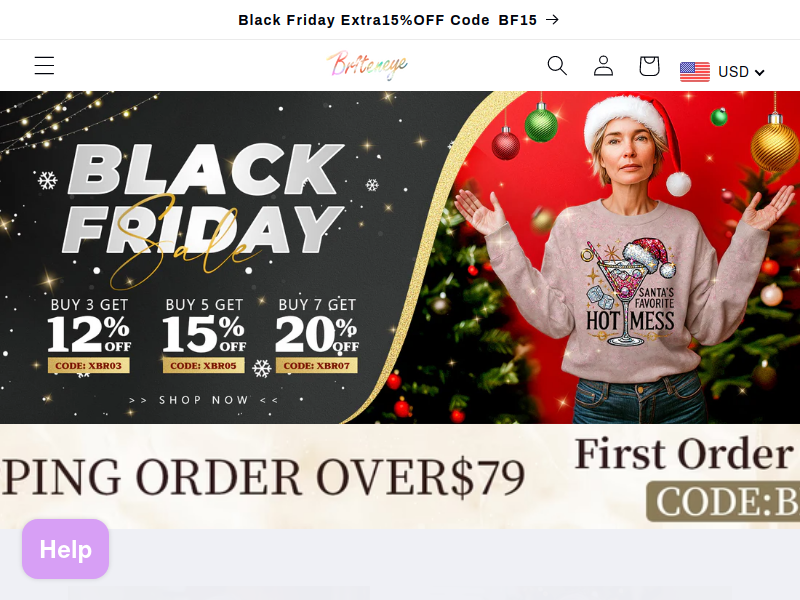Click the CODE: XBR03 coupon badge
Screen dimensions: 800x600
(89, 365)
